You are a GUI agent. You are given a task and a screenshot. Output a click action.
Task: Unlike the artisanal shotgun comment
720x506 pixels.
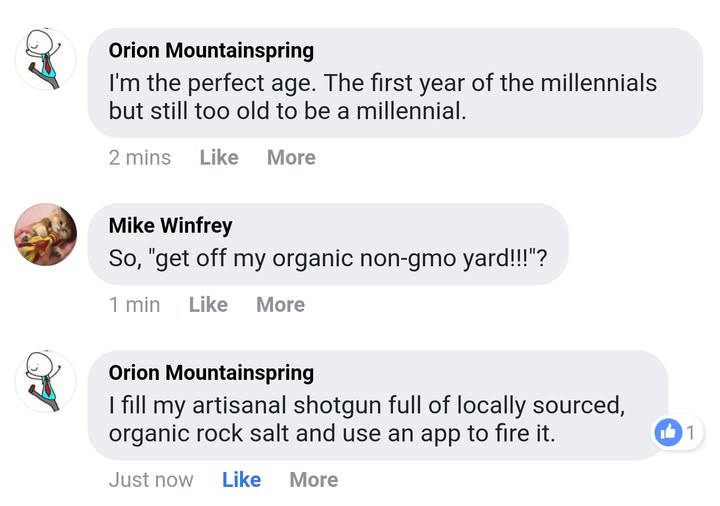[241, 480]
